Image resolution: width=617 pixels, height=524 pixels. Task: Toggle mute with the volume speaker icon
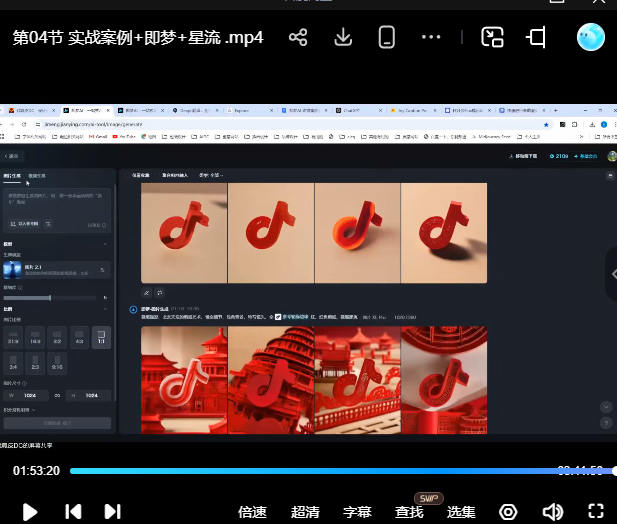point(553,511)
